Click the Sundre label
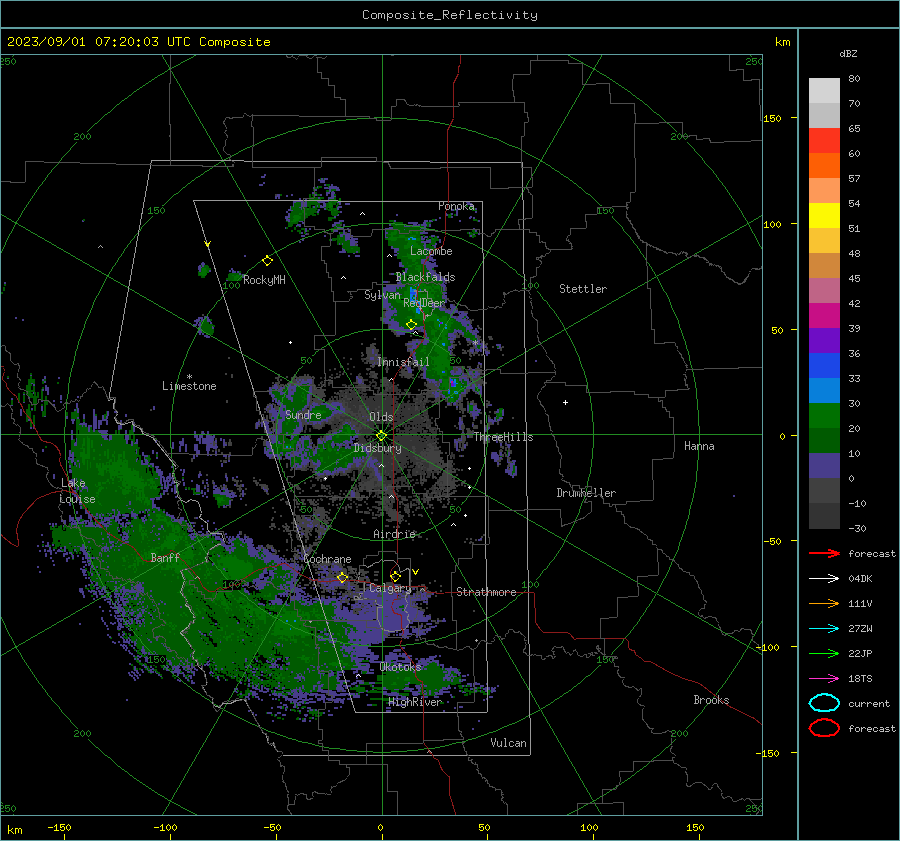Screen dimensions: 900x841 tap(303, 415)
